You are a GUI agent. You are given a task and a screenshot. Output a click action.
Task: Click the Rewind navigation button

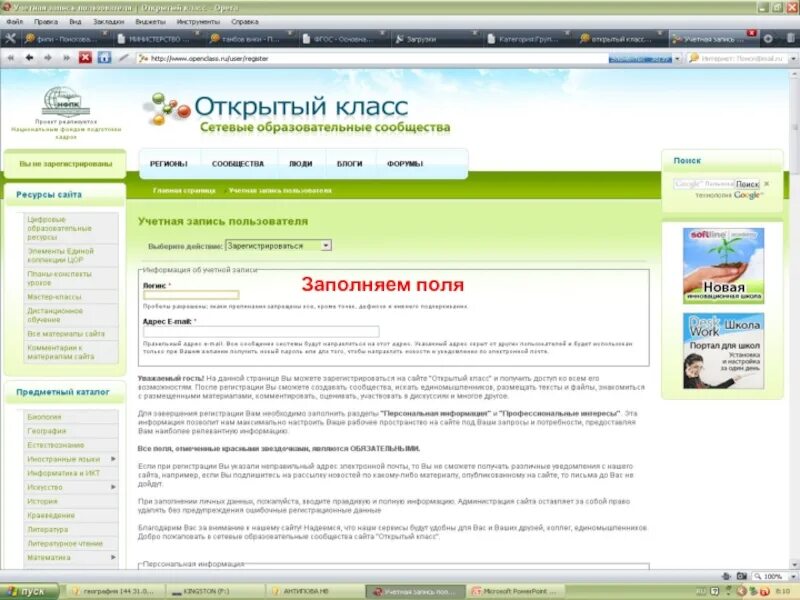pyautogui.click(x=11, y=58)
